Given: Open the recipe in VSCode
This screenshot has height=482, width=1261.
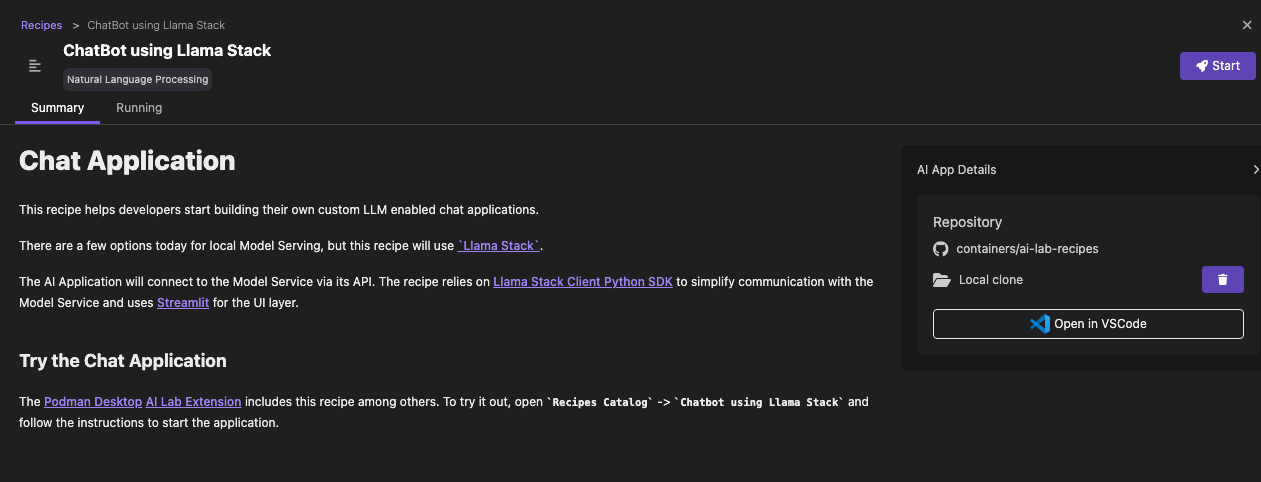Looking at the screenshot, I should tap(1088, 324).
